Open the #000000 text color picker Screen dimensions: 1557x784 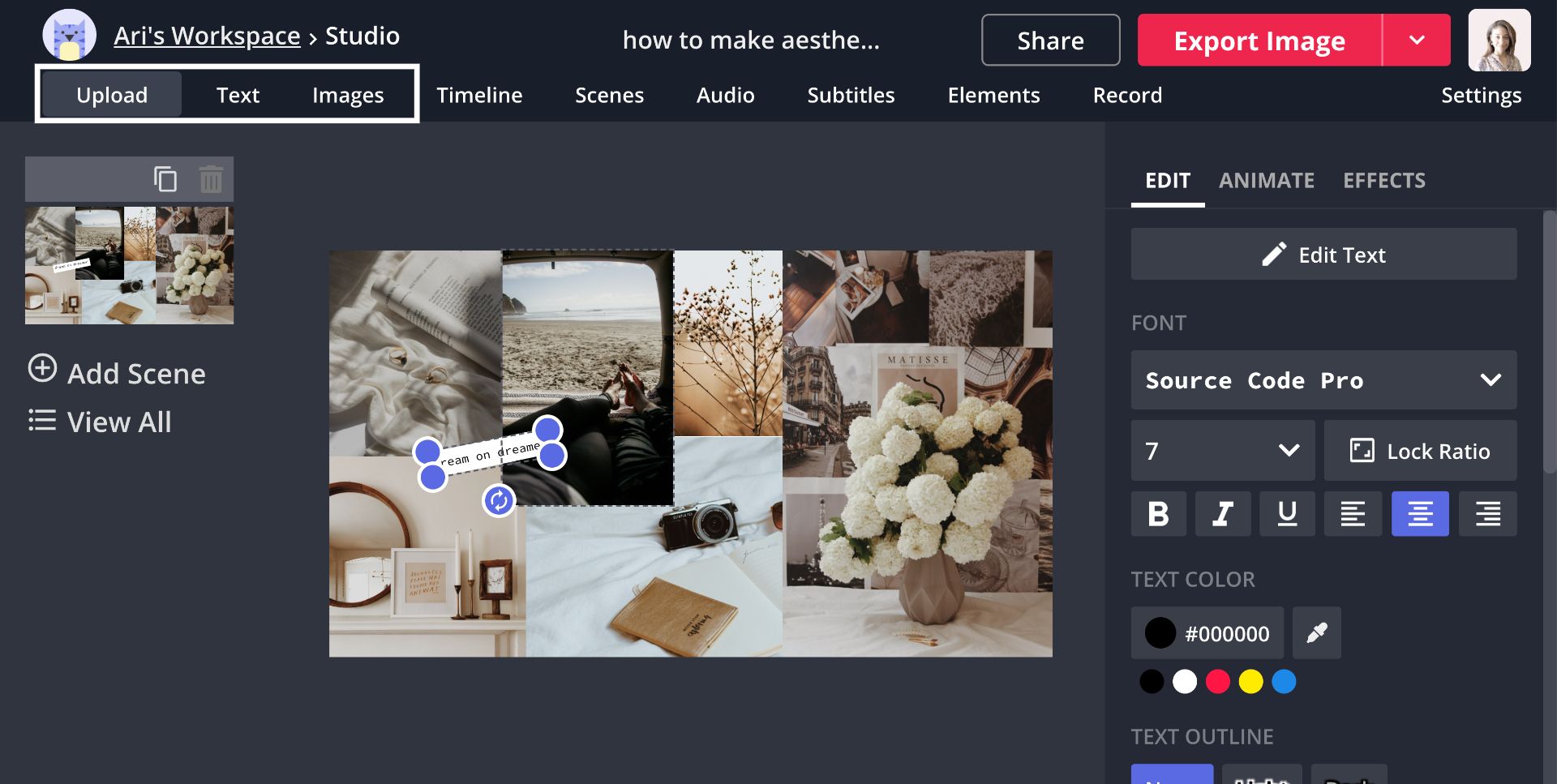coord(1207,632)
